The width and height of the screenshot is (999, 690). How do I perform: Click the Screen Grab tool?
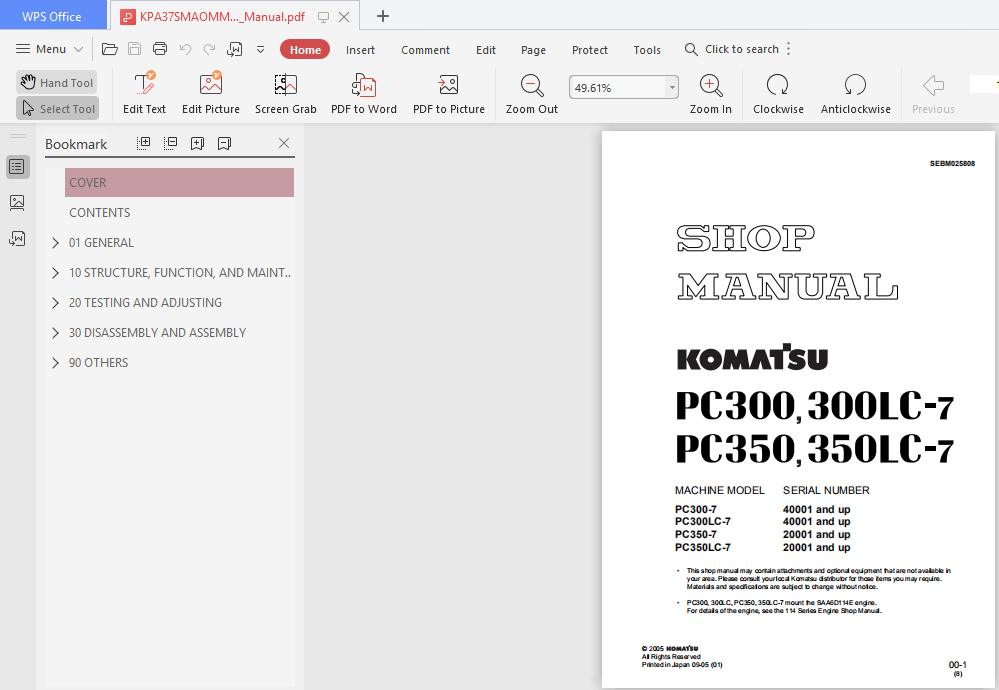point(285,93)
